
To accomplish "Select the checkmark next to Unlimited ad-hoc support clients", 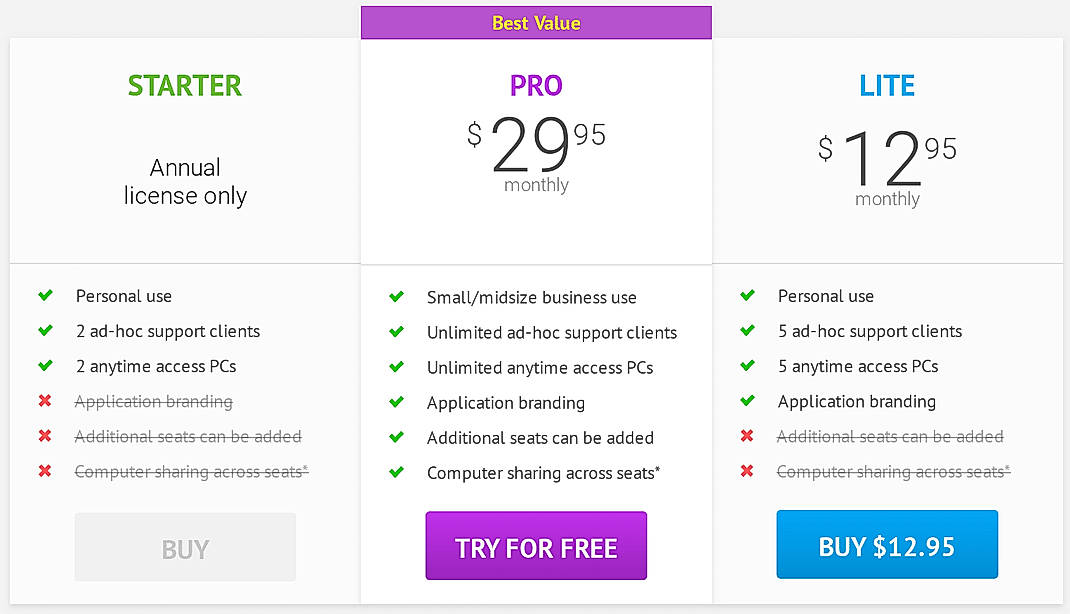I will click(396, 331).
